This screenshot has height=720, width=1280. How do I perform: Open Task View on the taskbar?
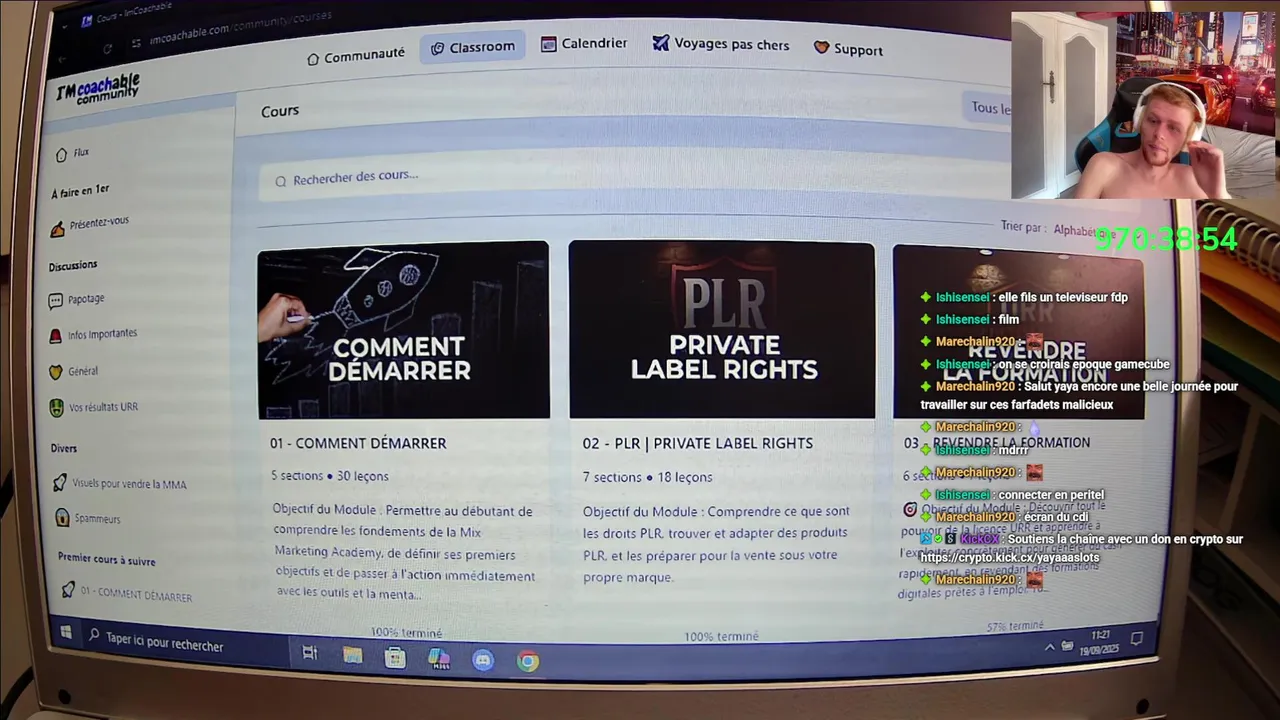pyautogui.click(x=309, y=653)
